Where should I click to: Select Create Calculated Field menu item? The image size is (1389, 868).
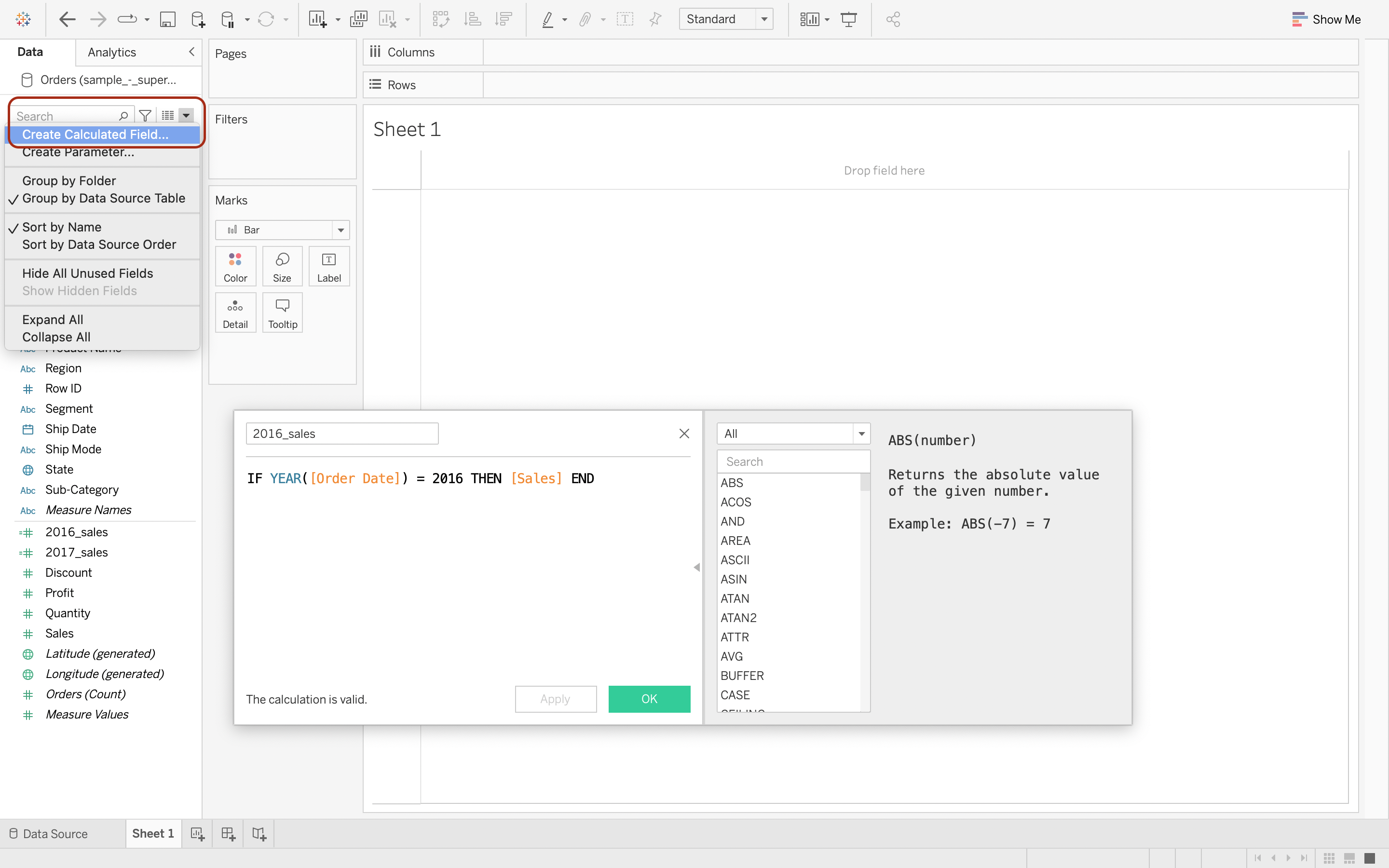point(95,135)
